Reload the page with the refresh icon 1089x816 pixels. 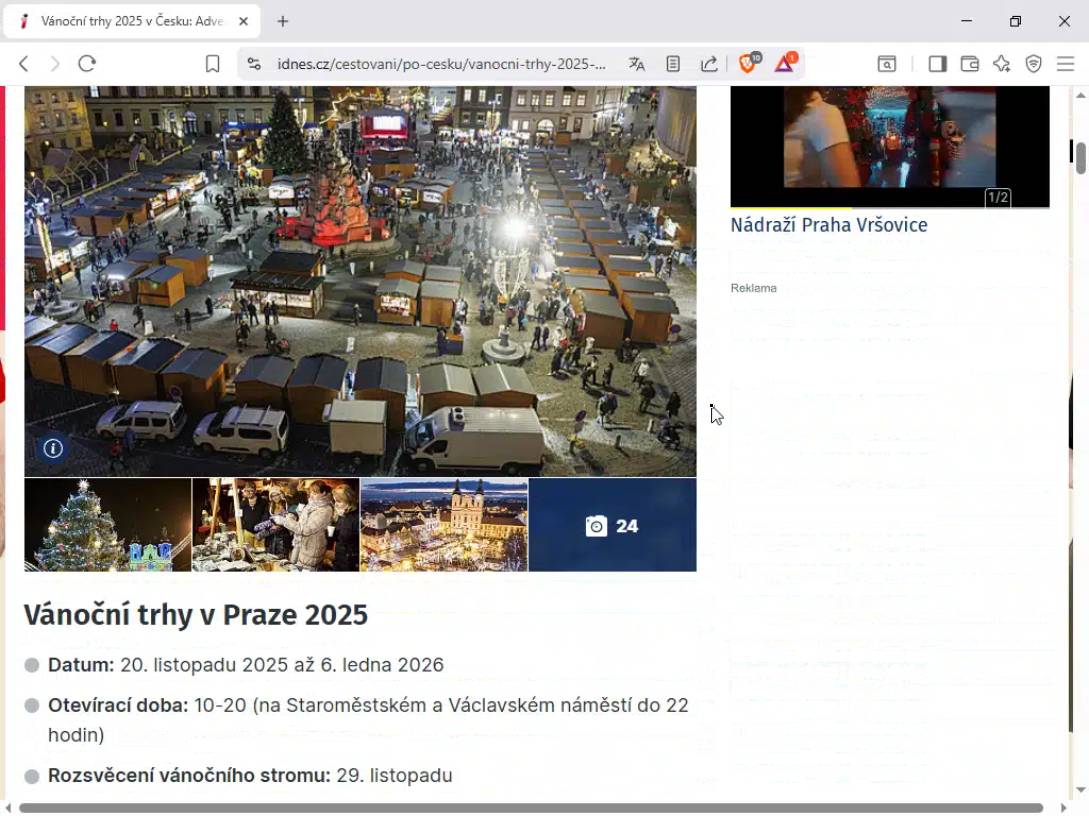(x=87, y=64)
